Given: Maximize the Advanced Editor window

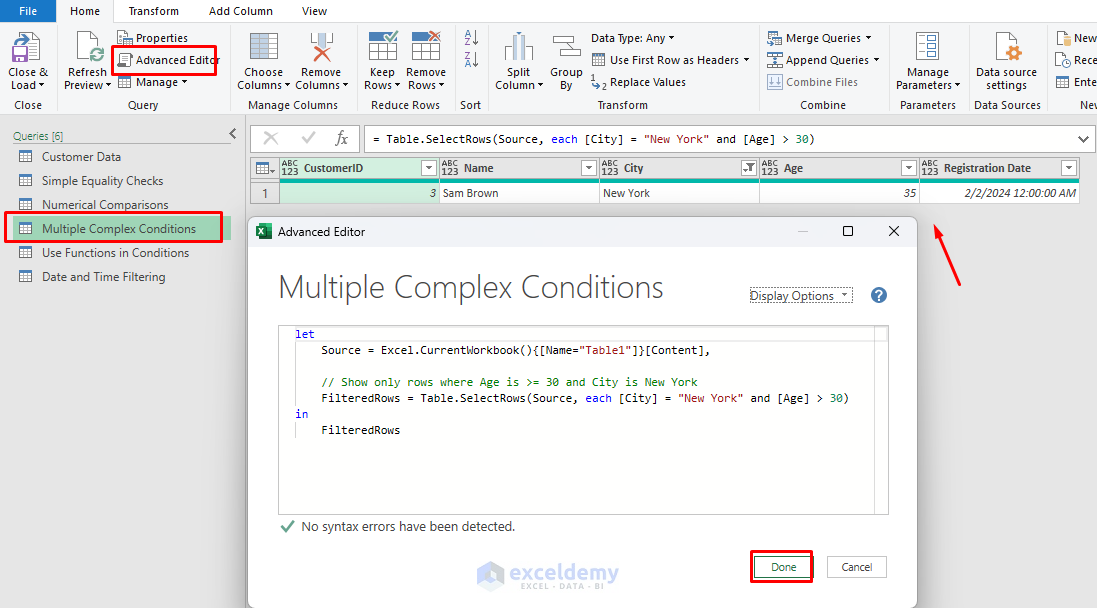Looking at the screenshot, I should coord(848,231).
